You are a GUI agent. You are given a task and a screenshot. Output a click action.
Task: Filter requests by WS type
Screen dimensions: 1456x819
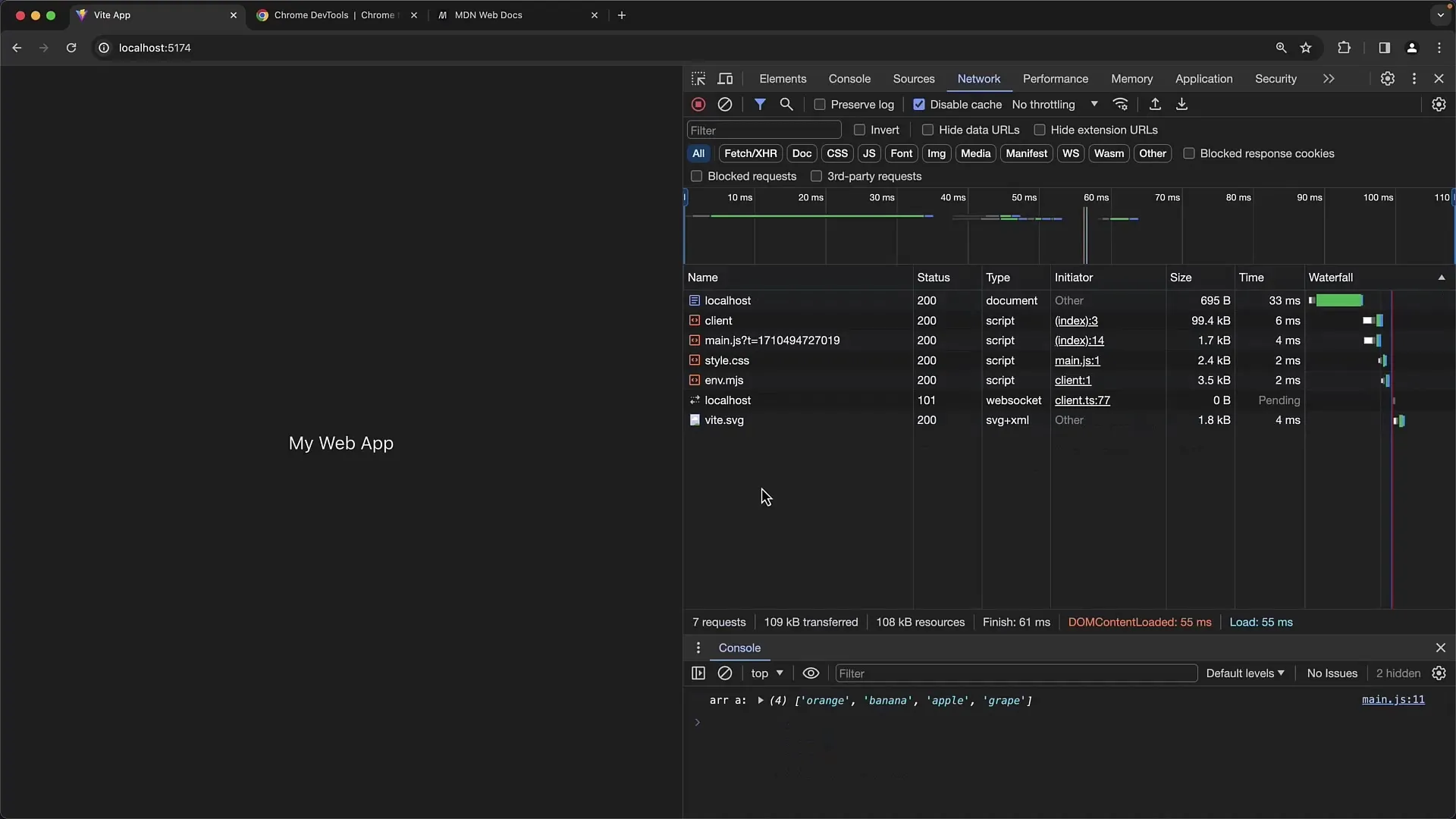click(1071, 153)
